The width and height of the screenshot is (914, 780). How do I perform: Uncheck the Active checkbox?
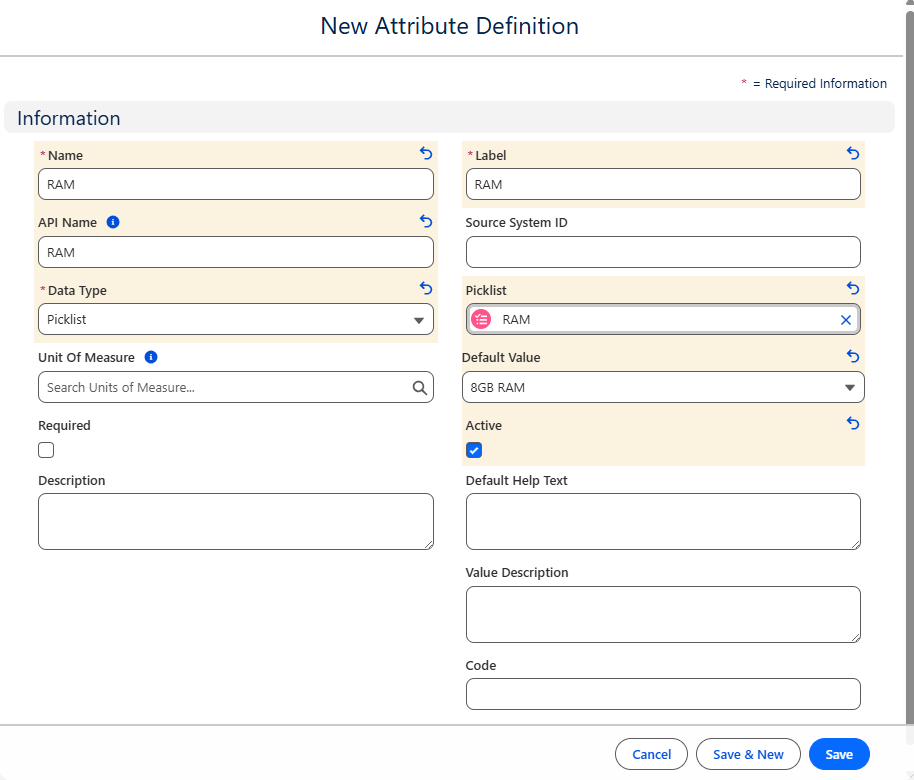[x=474, y=450]
